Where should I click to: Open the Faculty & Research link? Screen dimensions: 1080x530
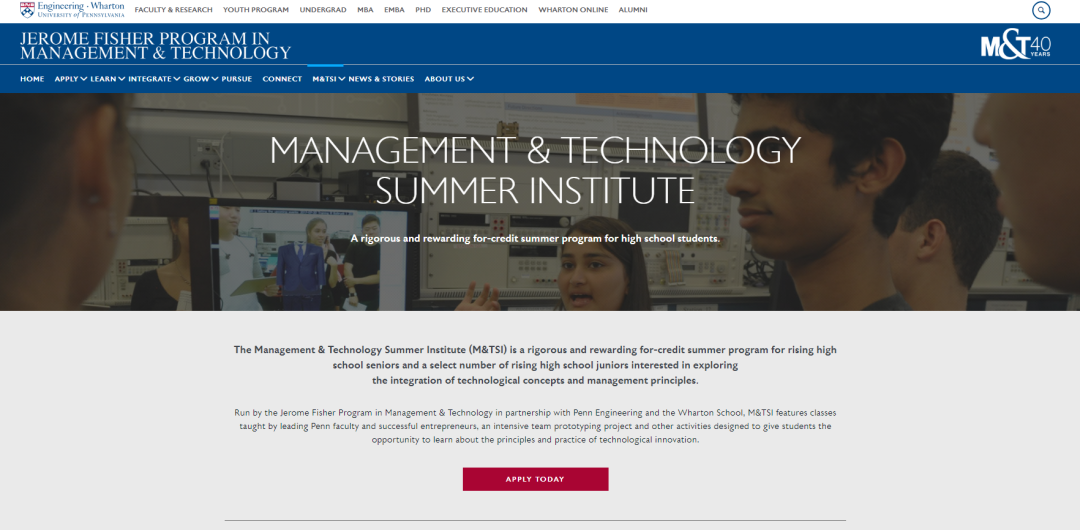(174, 10)
